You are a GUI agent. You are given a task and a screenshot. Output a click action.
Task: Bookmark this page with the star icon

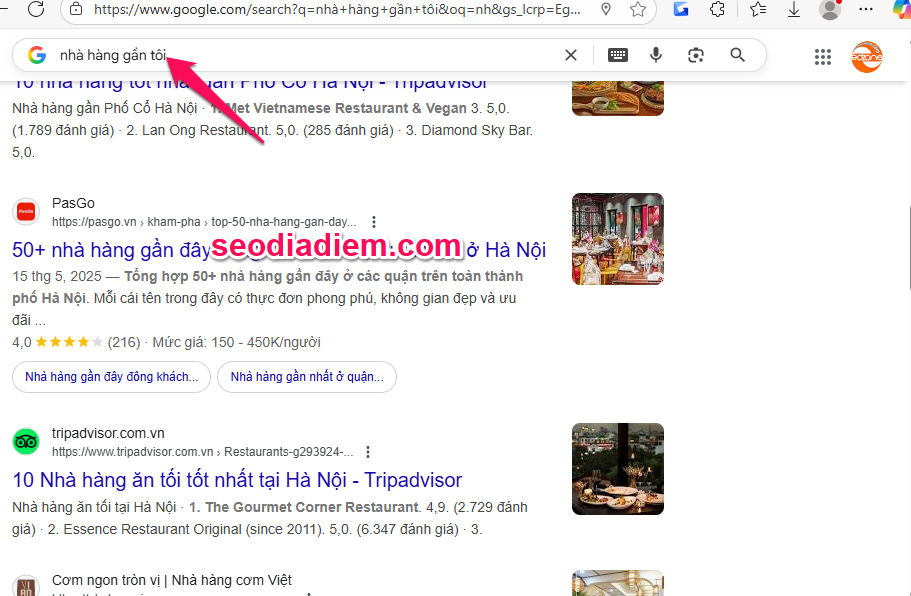coord(638,9)
